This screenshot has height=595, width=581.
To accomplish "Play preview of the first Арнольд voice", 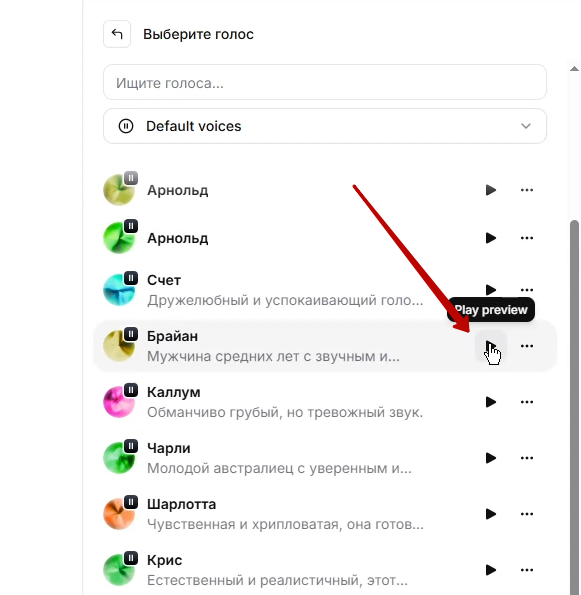I will [491, 190].
